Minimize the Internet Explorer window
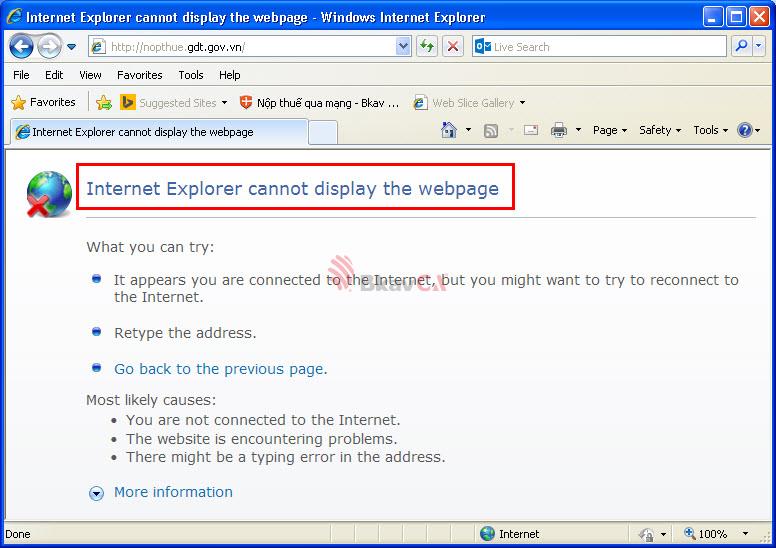Screen dimensions: 776x548 pos(712,17)
